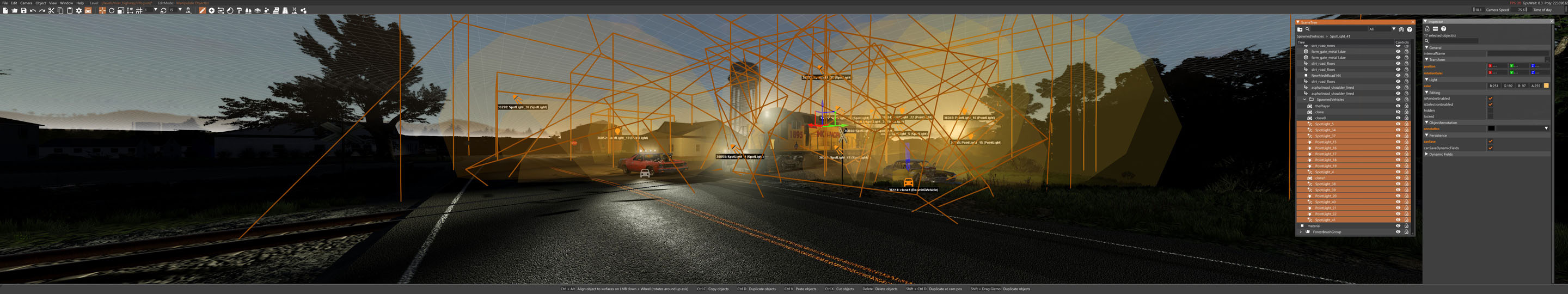1568x294 pixels.
Task: Select the paint roller terrain tool
Action: point(238,10)
